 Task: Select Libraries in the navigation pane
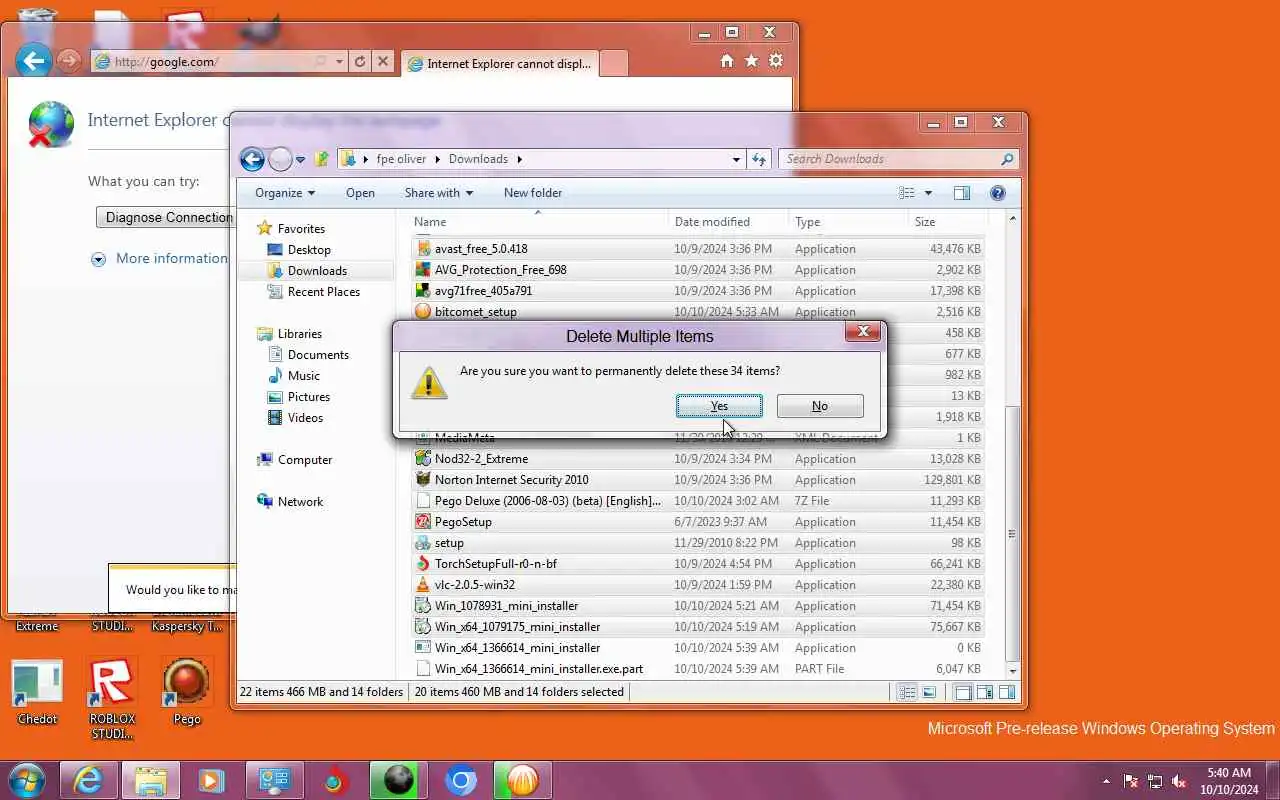click(x=300, y=334)
